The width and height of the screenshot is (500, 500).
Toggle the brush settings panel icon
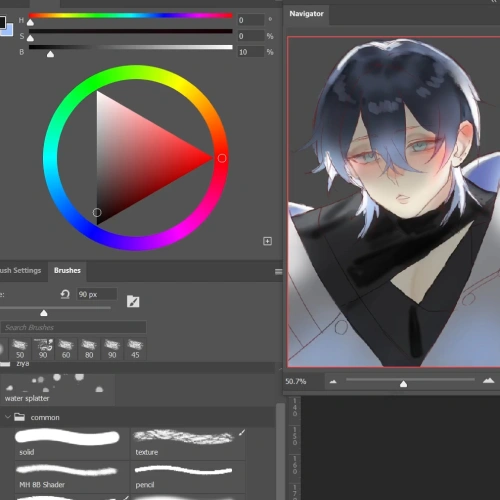click(133, 301)
